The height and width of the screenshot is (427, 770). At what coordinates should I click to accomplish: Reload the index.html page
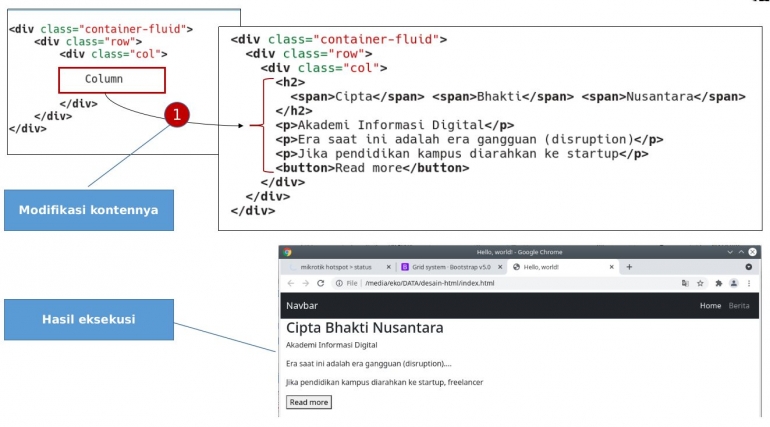pyautogui.click(x=320, y=284)
